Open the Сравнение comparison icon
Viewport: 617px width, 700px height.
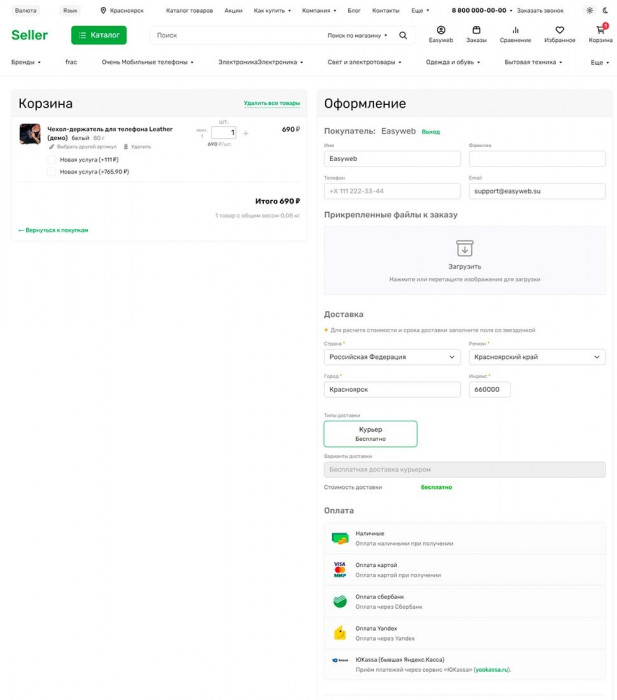[x=515, y=31]
